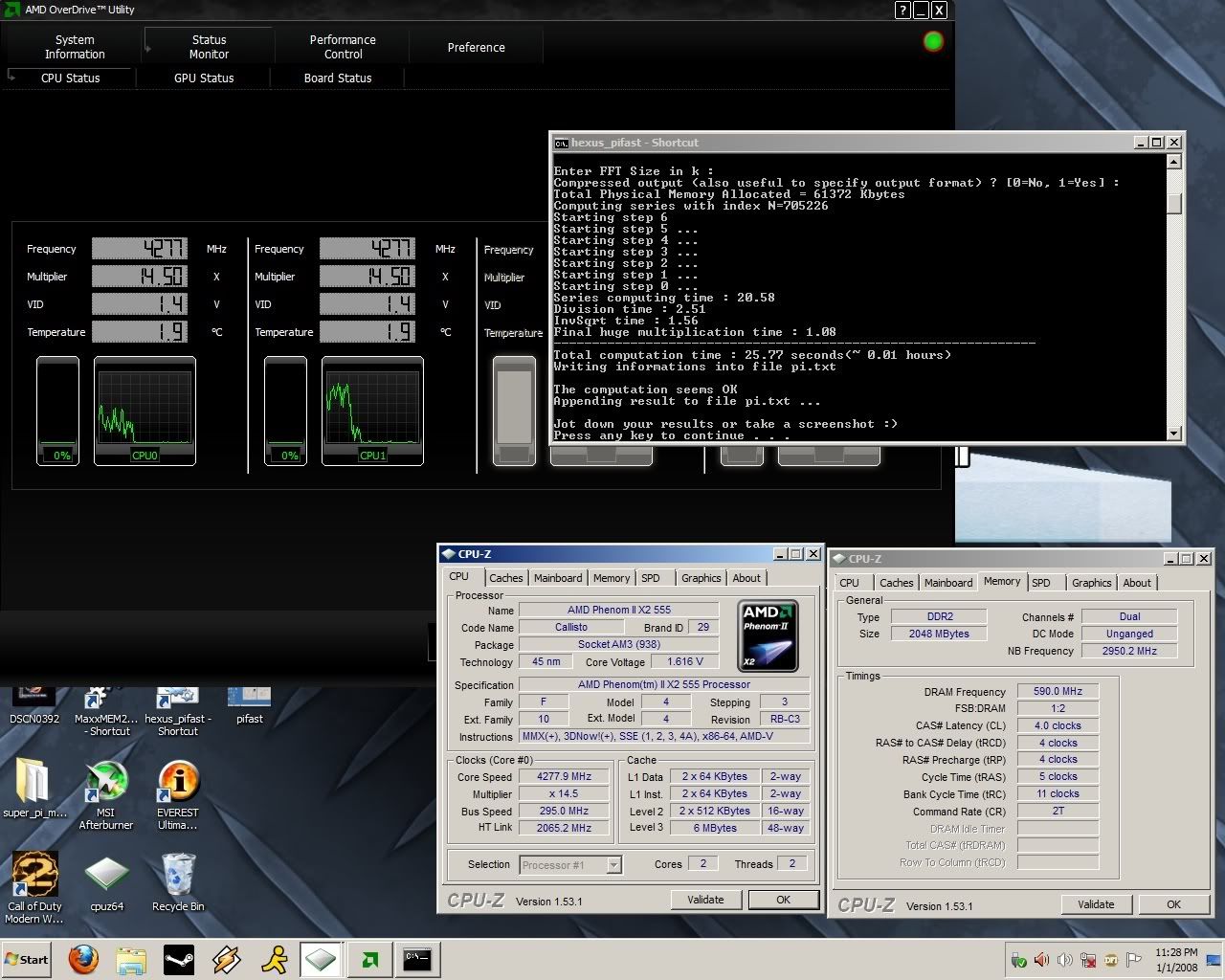Open EVEREST Ultimate desktop shortcut

178,794
